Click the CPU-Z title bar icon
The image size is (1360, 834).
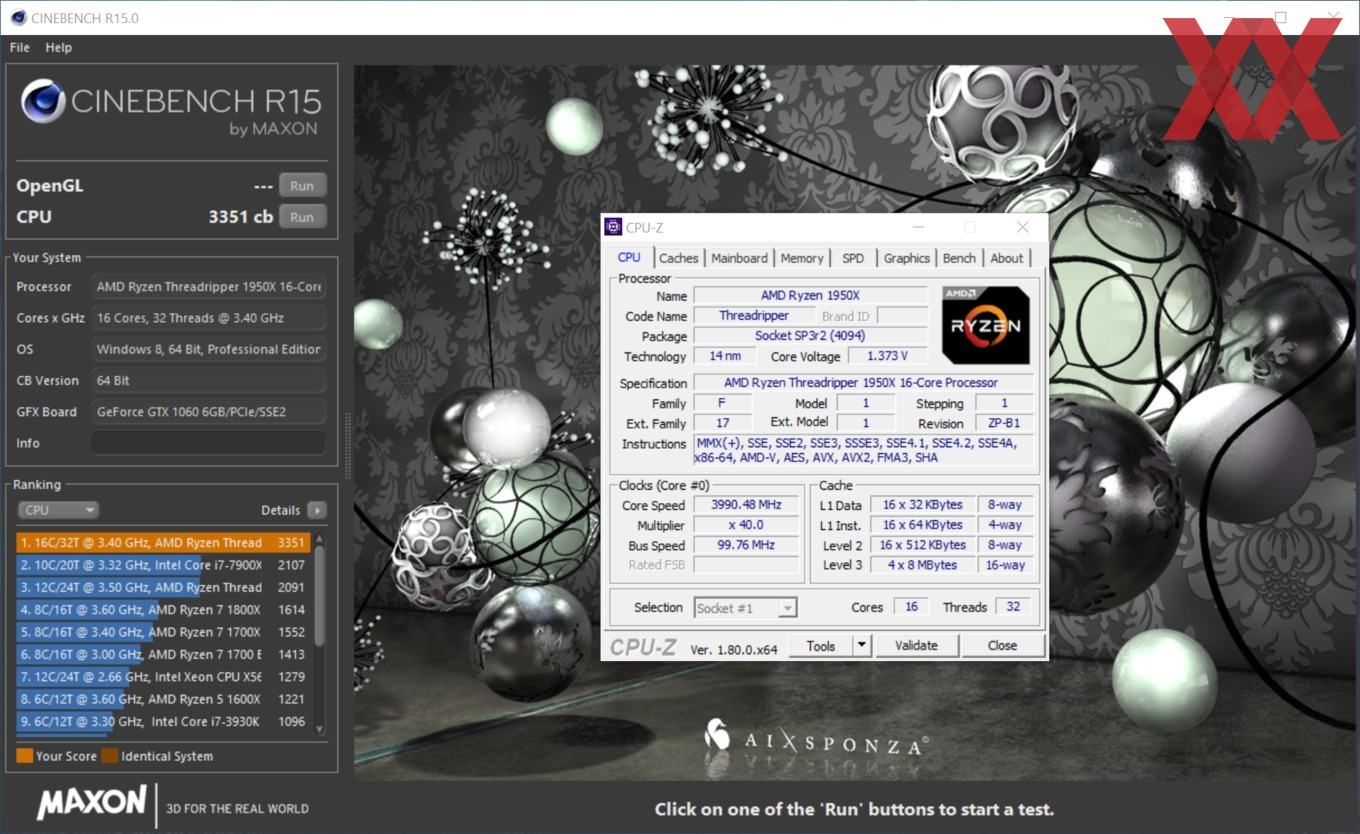click(x=613, y=227)
